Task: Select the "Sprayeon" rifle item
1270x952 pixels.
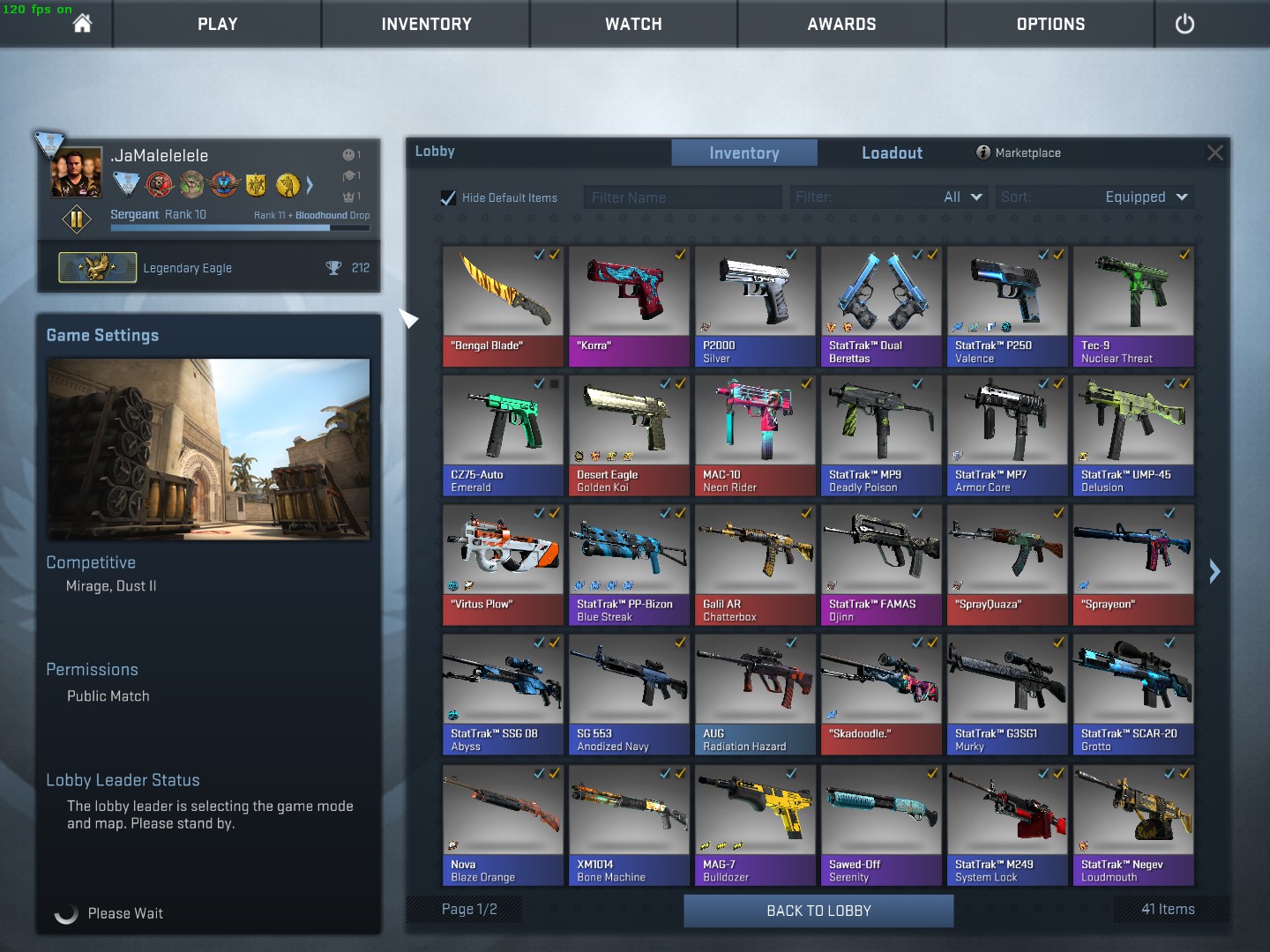Action: click(x=1133, y=565)
